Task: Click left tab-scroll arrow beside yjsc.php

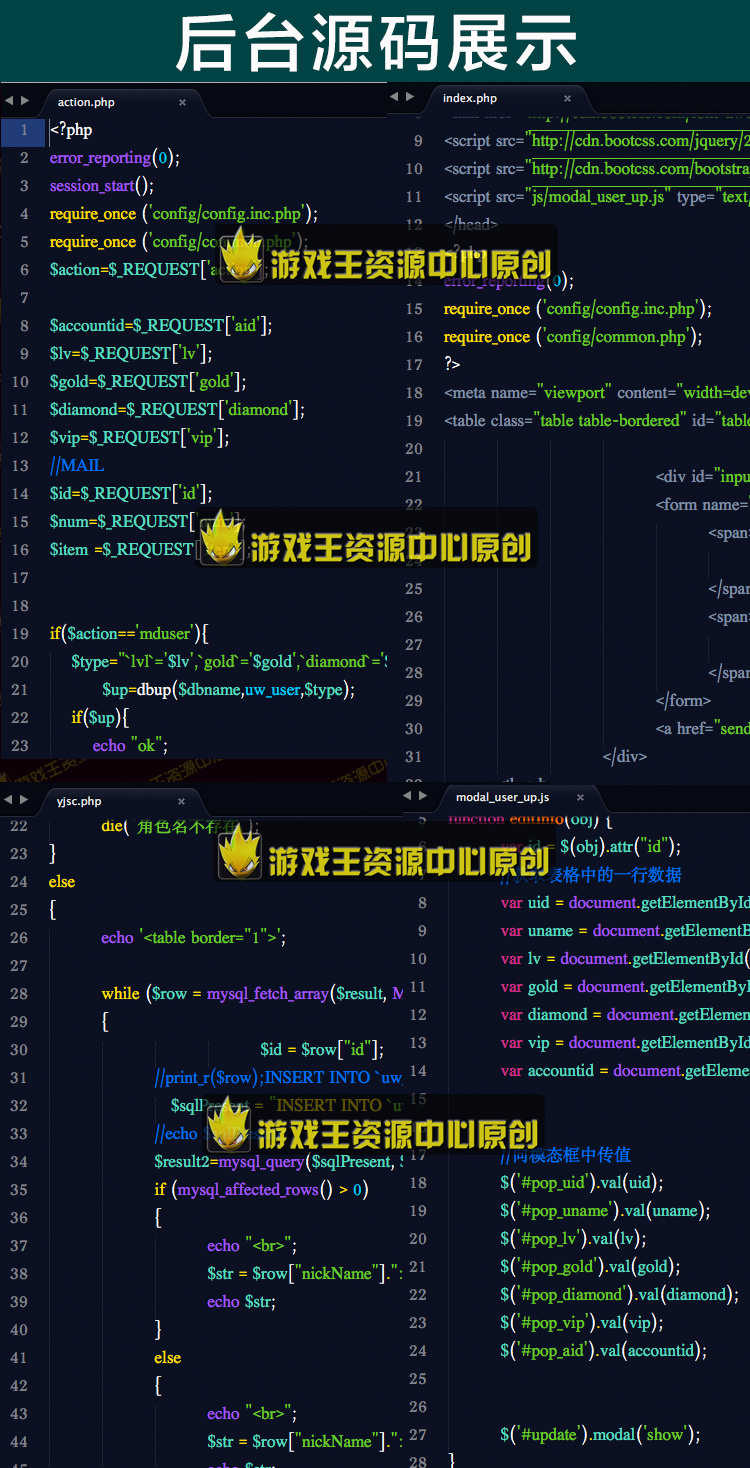Action: pos(9,800)
